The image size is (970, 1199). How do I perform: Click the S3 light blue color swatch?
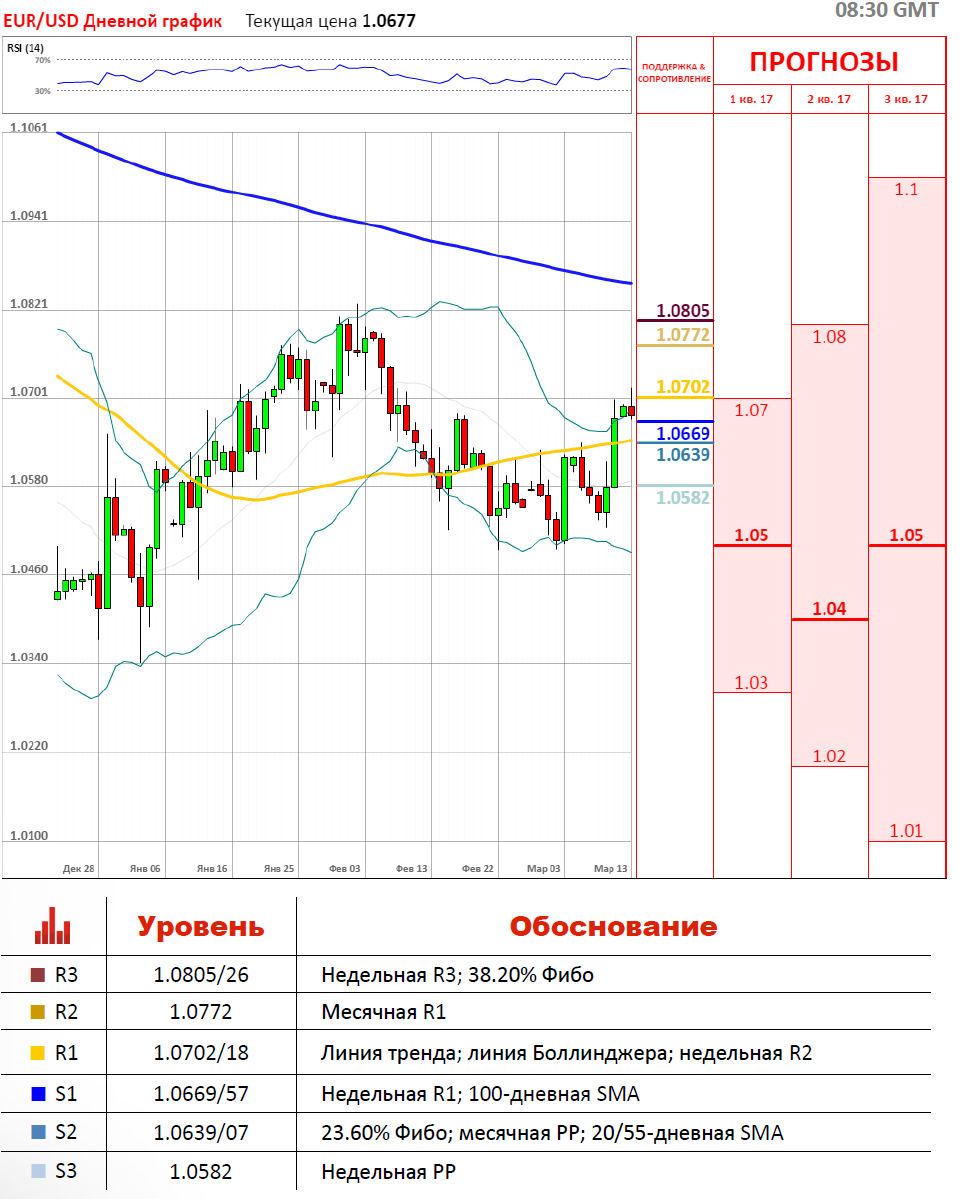coord(38,1171)
